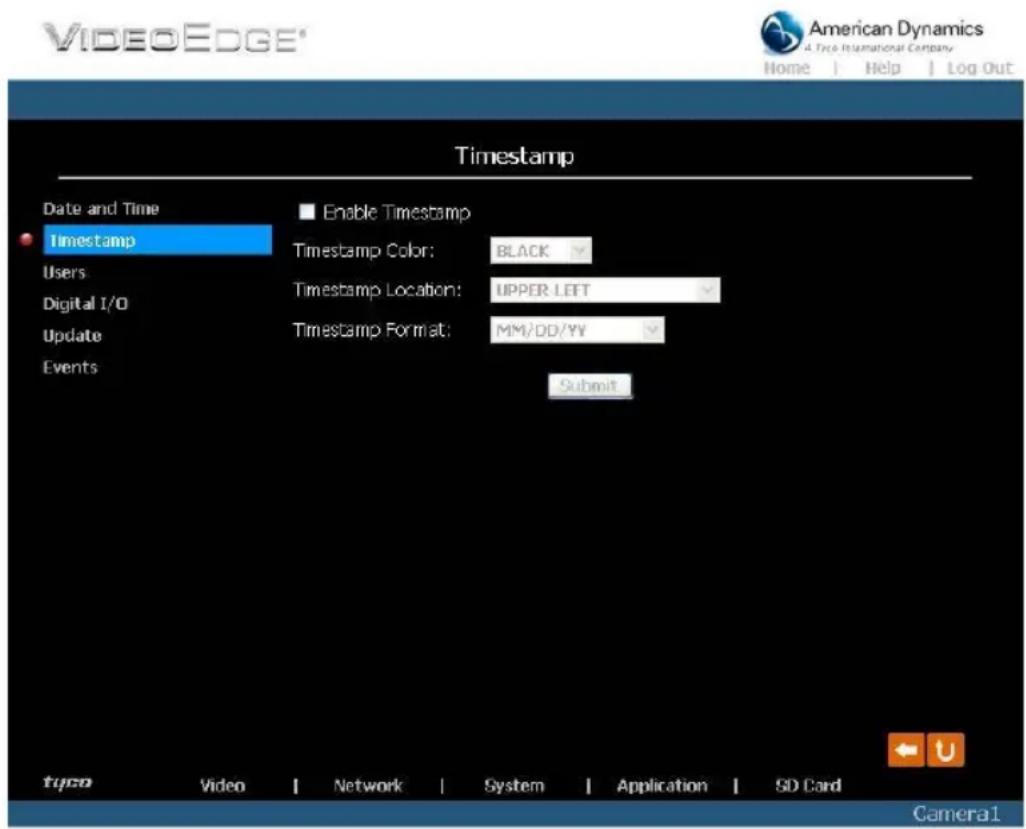
Task: Click the Camera1 label
Action: pyautogui.click(x=956, y=813)
